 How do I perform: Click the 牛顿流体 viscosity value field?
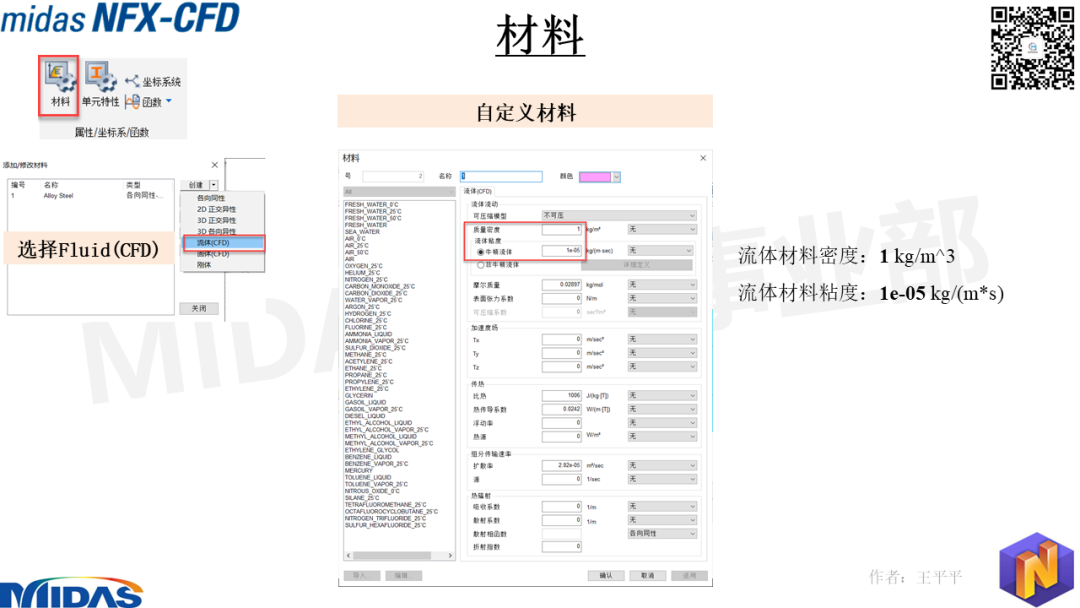561,251
